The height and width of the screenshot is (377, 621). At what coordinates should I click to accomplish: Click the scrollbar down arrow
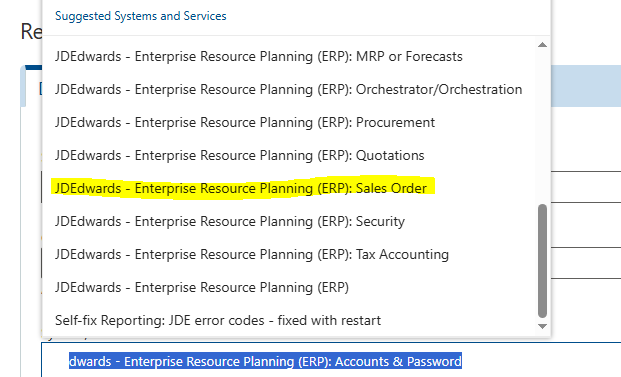tap(543, 326)
